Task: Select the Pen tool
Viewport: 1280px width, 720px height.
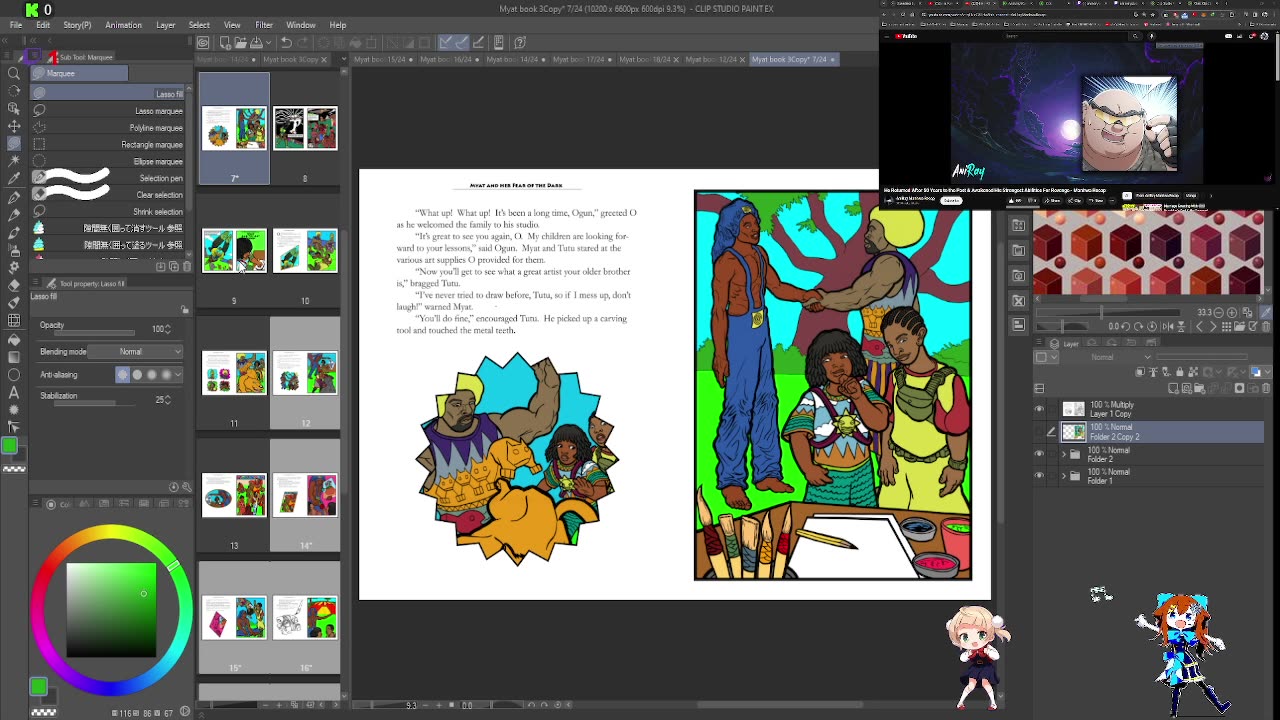Action: 14,196
